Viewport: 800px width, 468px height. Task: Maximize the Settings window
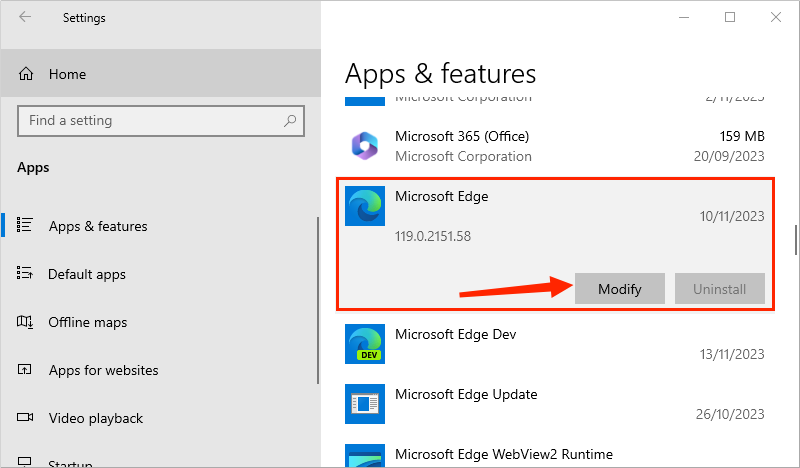click(x=730, y=17)
